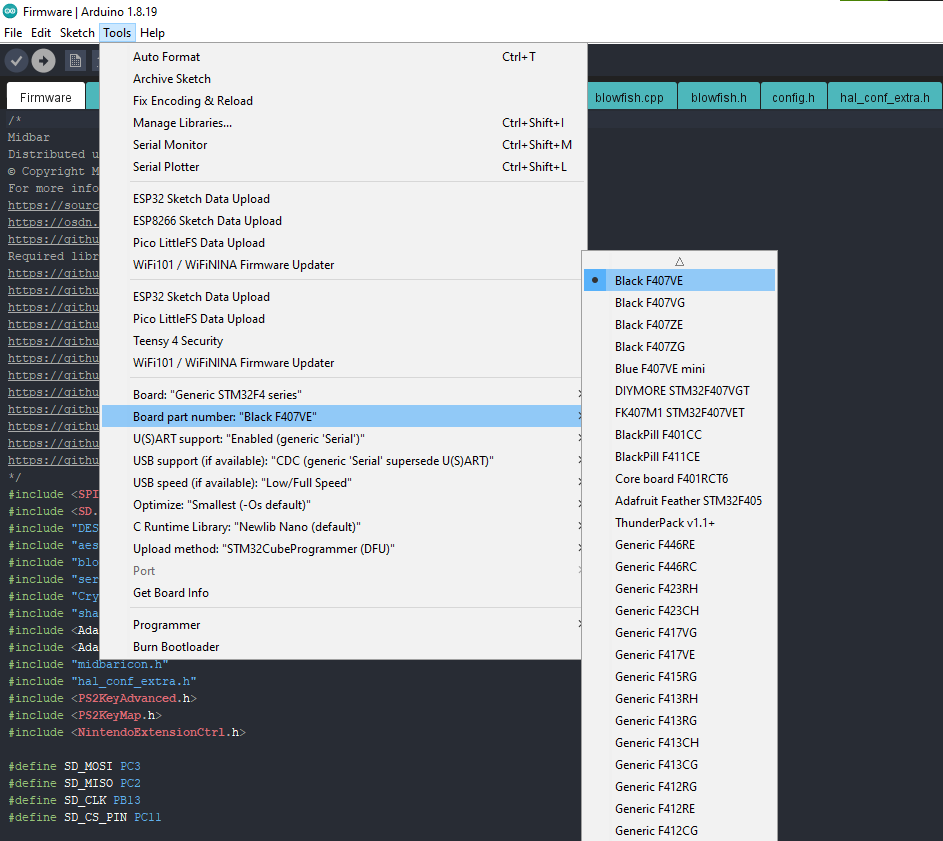Choose ThunderPack v1.1+ board

click(x=680, y=523)
